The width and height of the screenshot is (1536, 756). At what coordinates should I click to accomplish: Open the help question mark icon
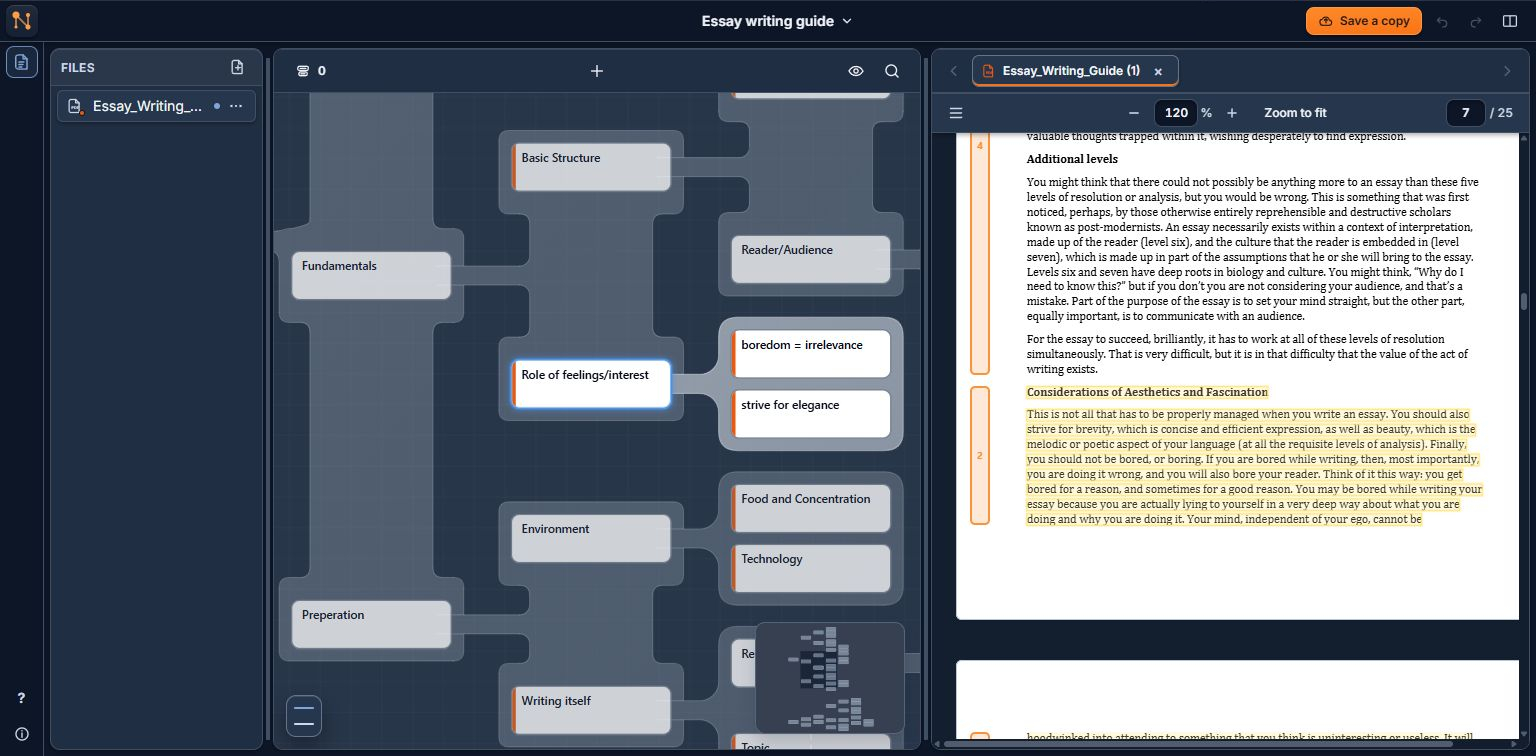pyautogui.click(x=22, y=698)
